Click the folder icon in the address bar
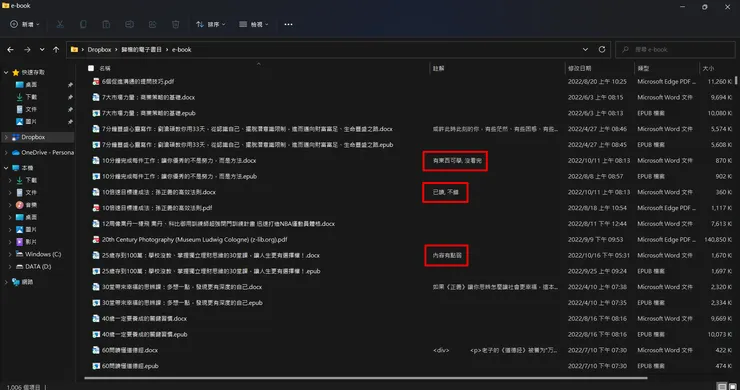 pyautogui.click(x=74, y=49)
